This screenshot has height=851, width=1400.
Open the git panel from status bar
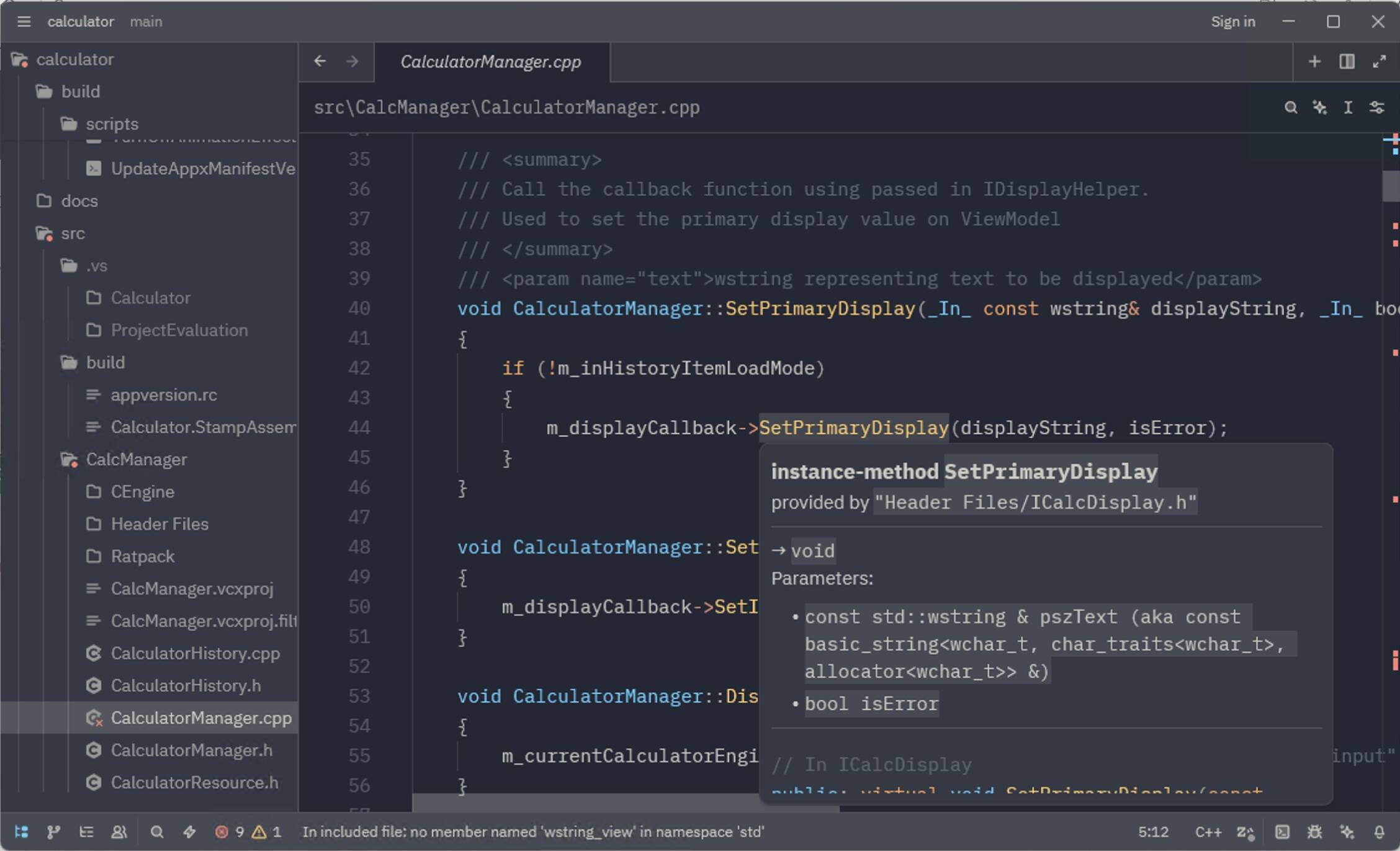54,832
